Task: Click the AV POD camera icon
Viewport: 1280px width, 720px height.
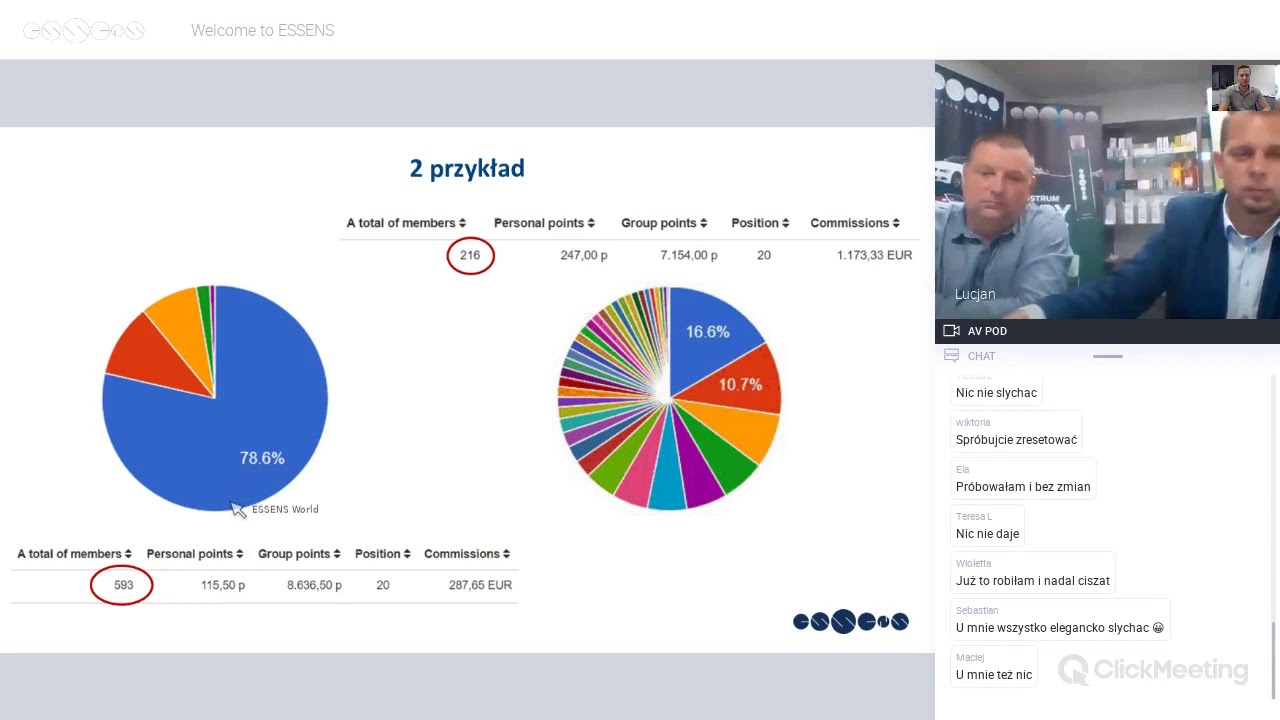Action: [x=951, y=331]
